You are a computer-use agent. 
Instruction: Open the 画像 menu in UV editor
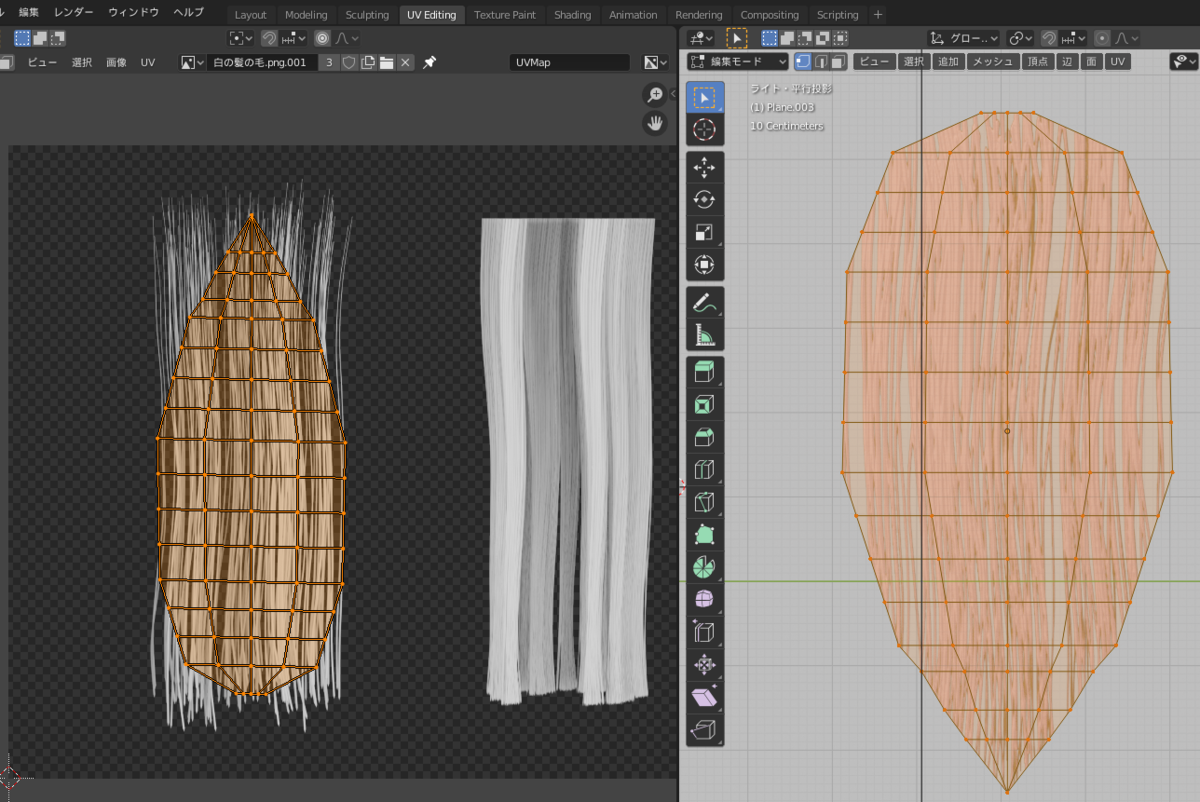click(x=116, y=62)
